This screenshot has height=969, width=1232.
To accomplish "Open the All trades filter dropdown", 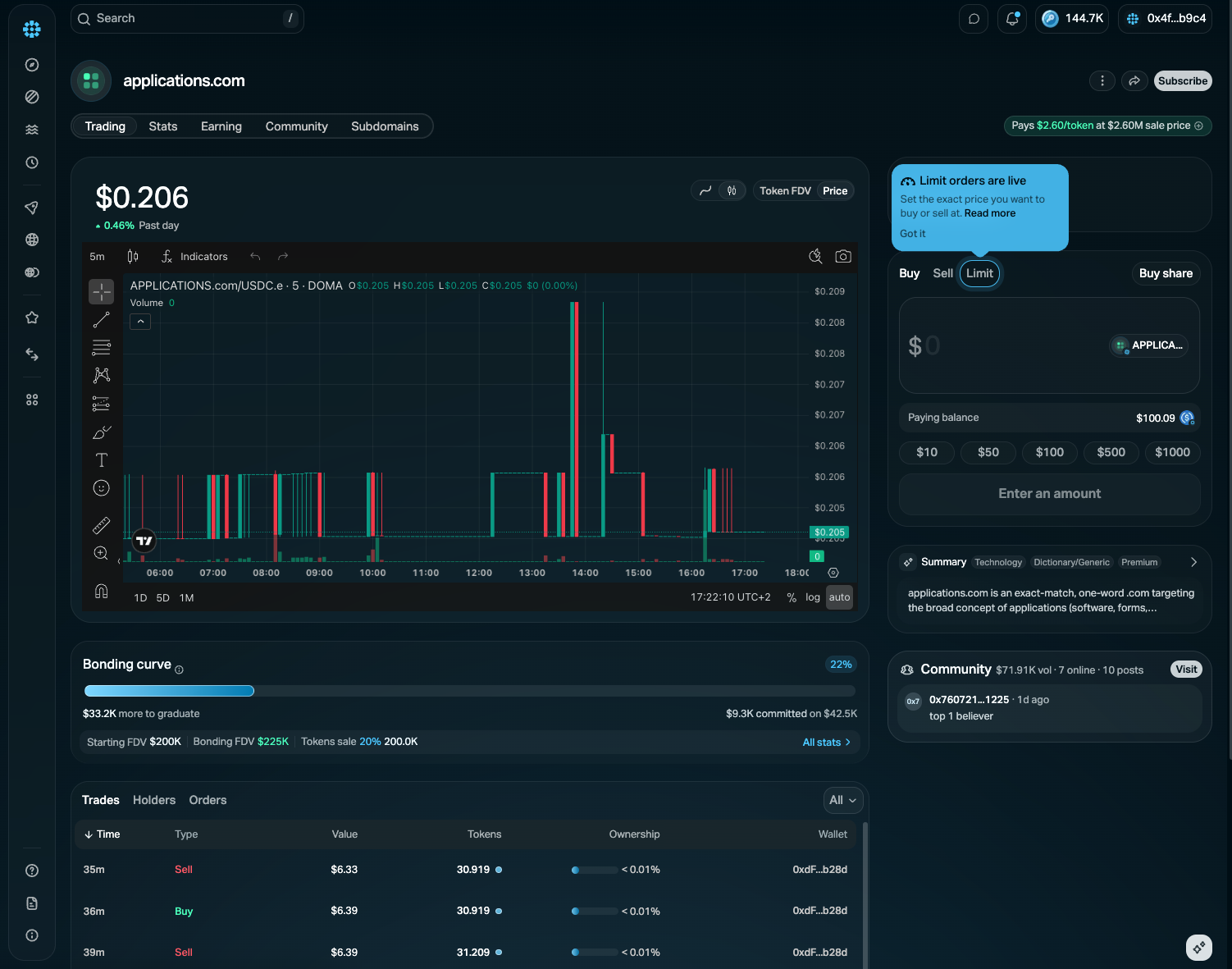I will [x=843, y=800].
